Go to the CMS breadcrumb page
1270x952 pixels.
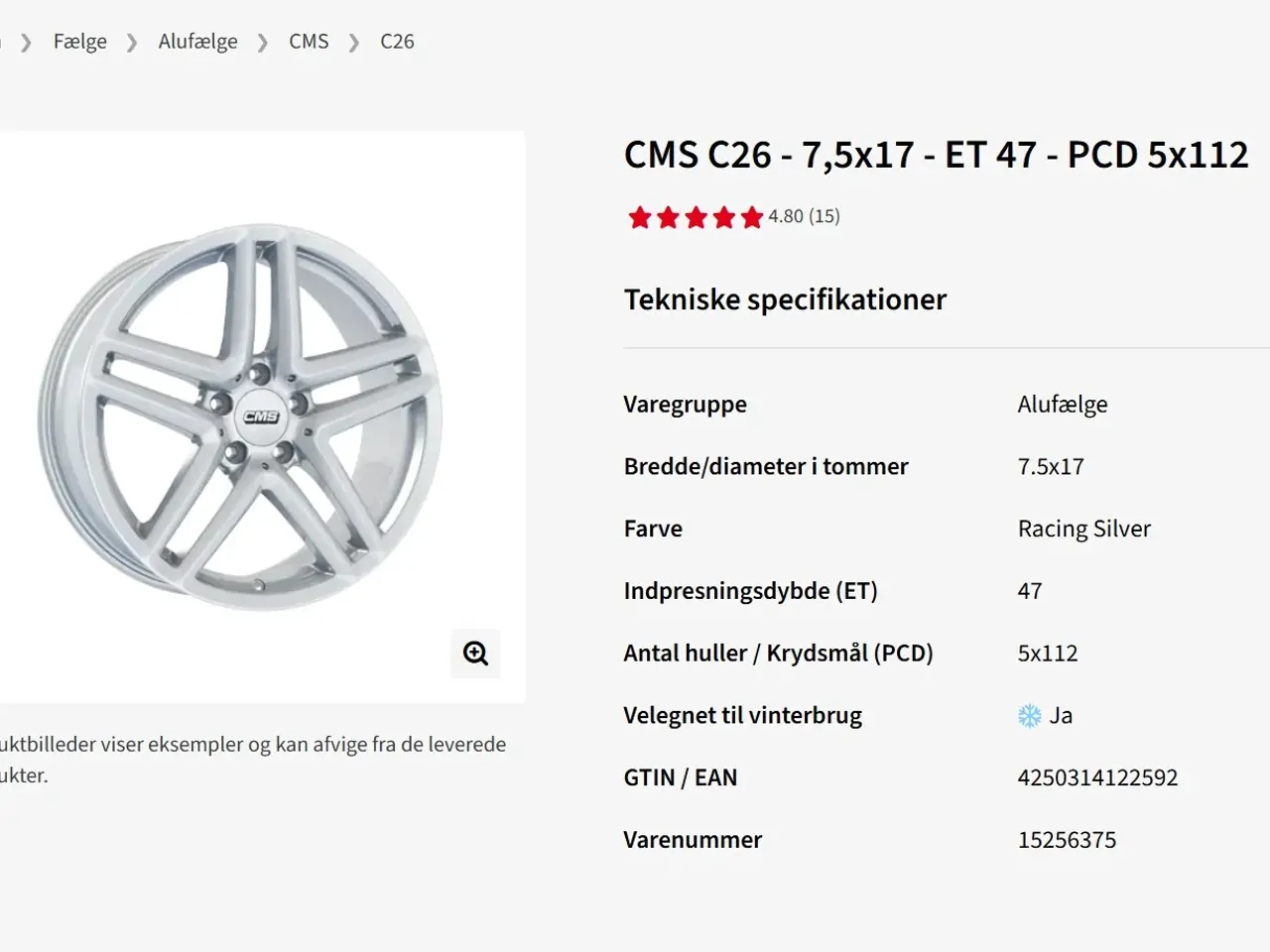pos(309,42)
